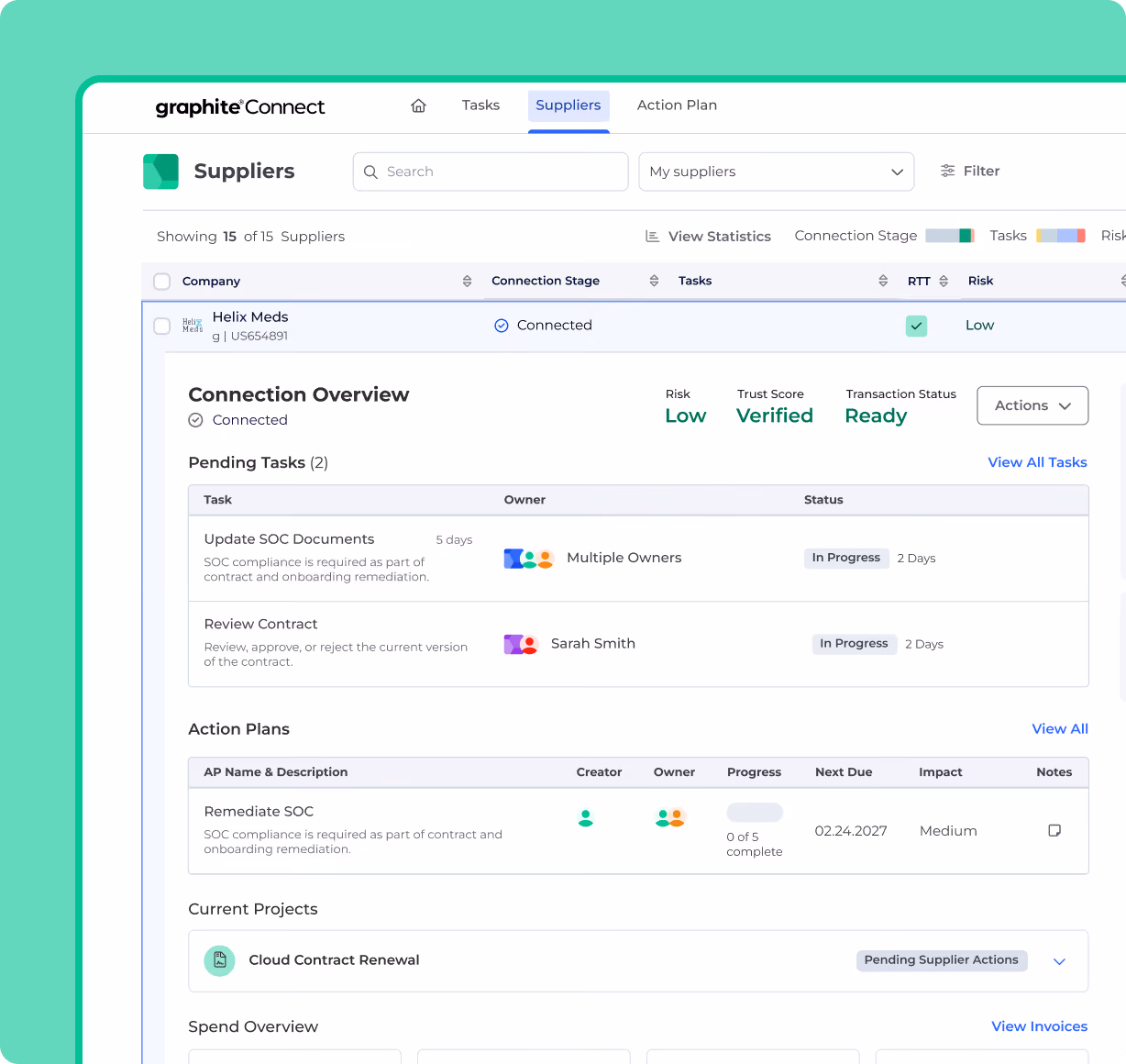1126x1064 pixels.
Task: Open the Actions dropdown button
Action: tap(1032, 405)
